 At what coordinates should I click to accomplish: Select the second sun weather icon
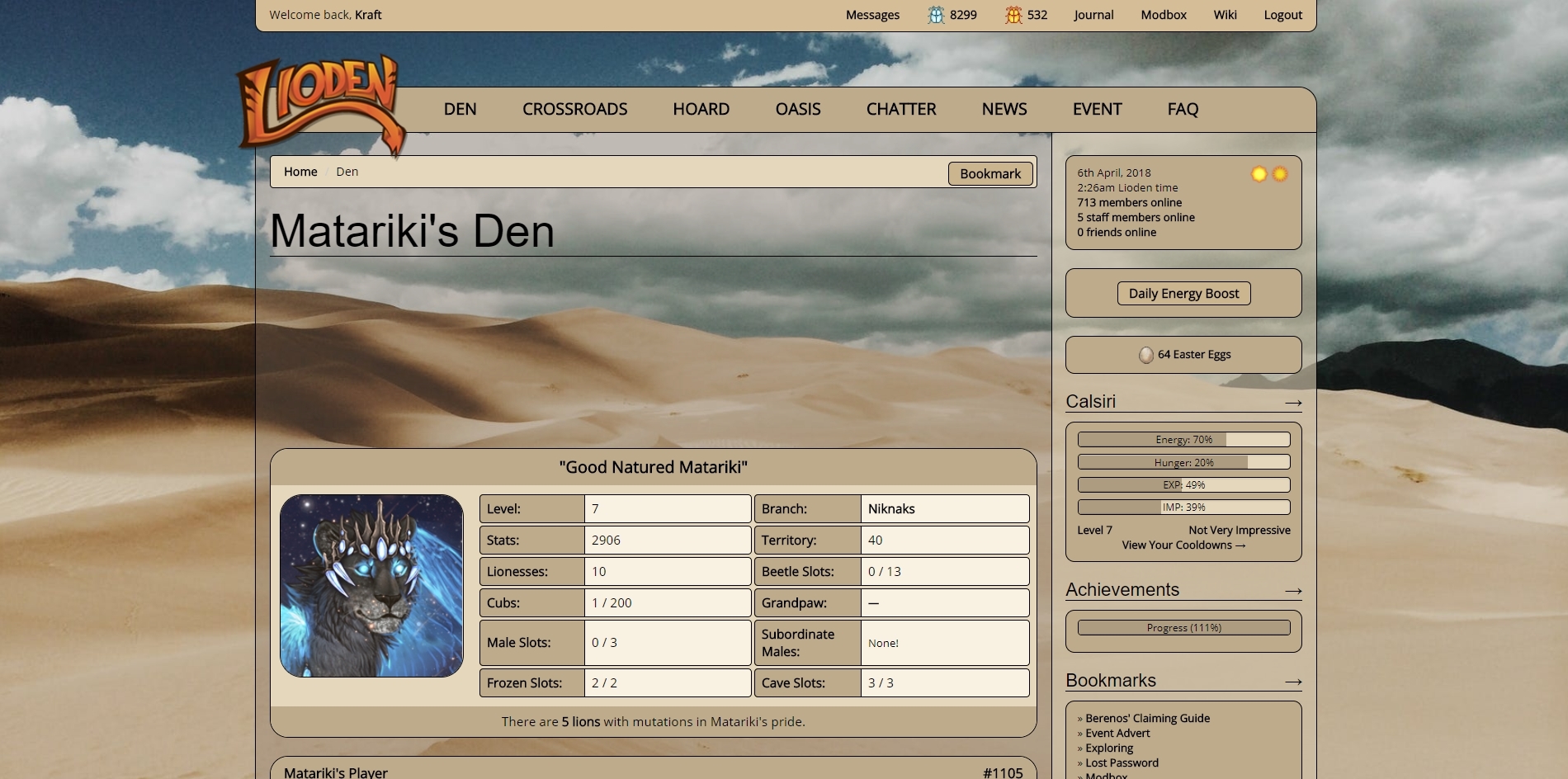(1279, 172)
